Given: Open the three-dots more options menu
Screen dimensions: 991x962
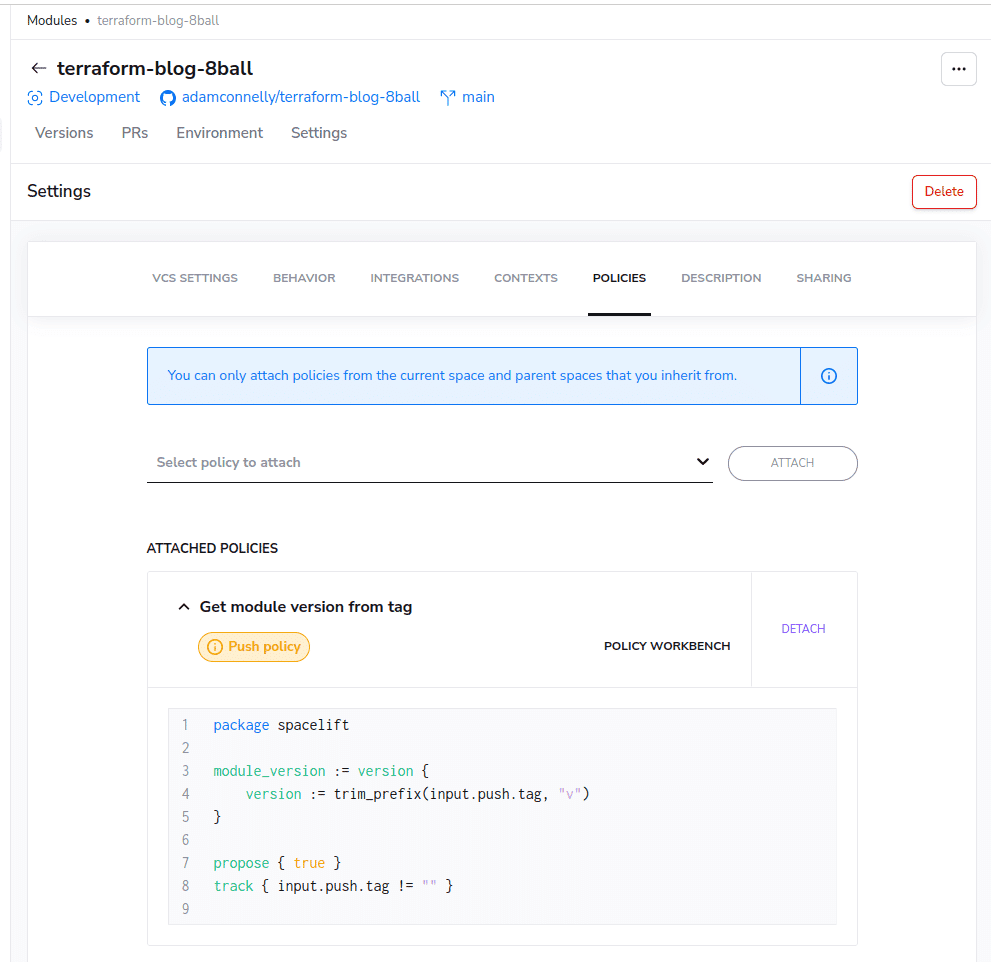Looking at the screenshot, I should pyautogui.click(x=958, y=69).
